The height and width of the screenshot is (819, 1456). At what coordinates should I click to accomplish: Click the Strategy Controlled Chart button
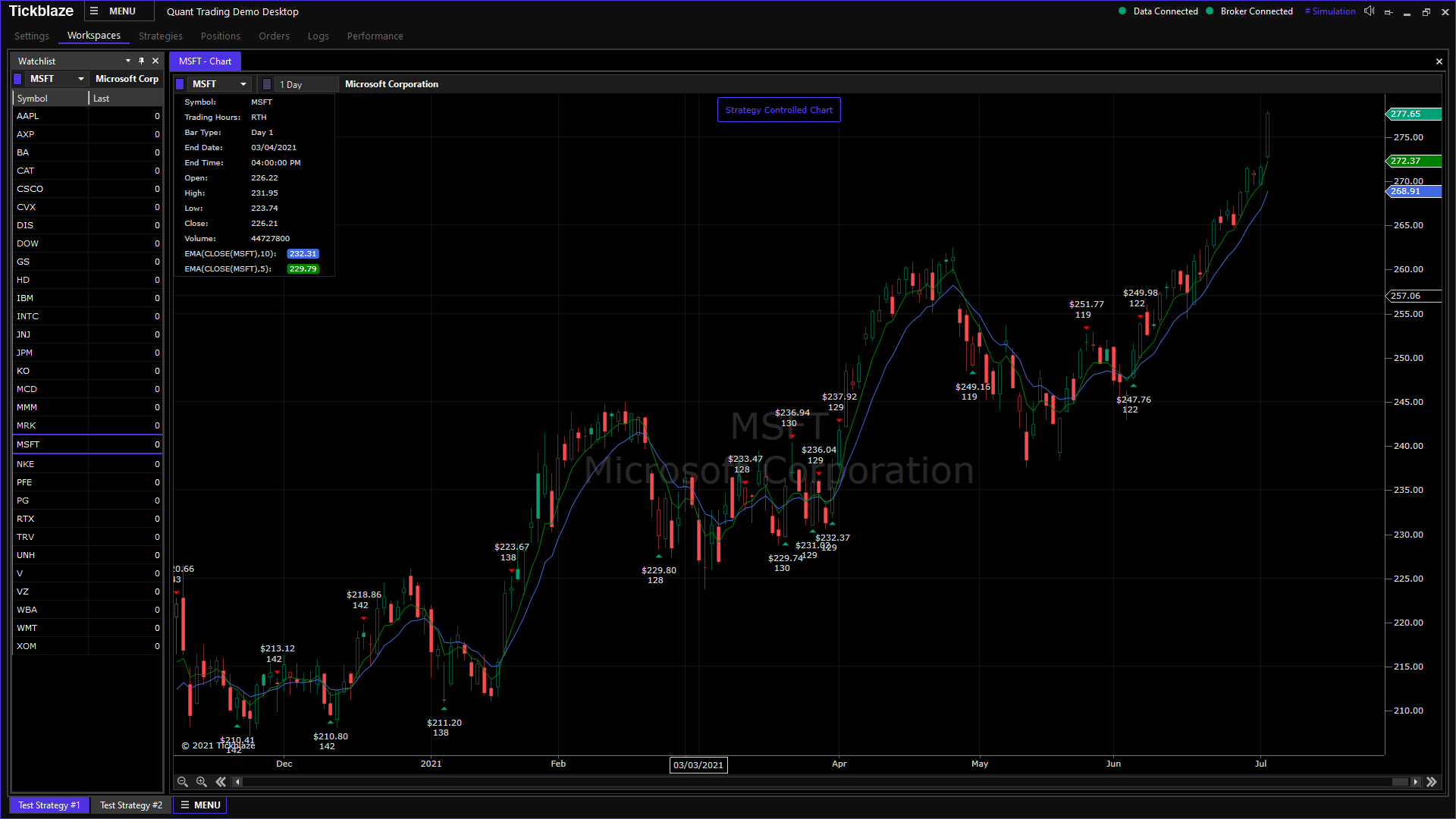point(778,110)
